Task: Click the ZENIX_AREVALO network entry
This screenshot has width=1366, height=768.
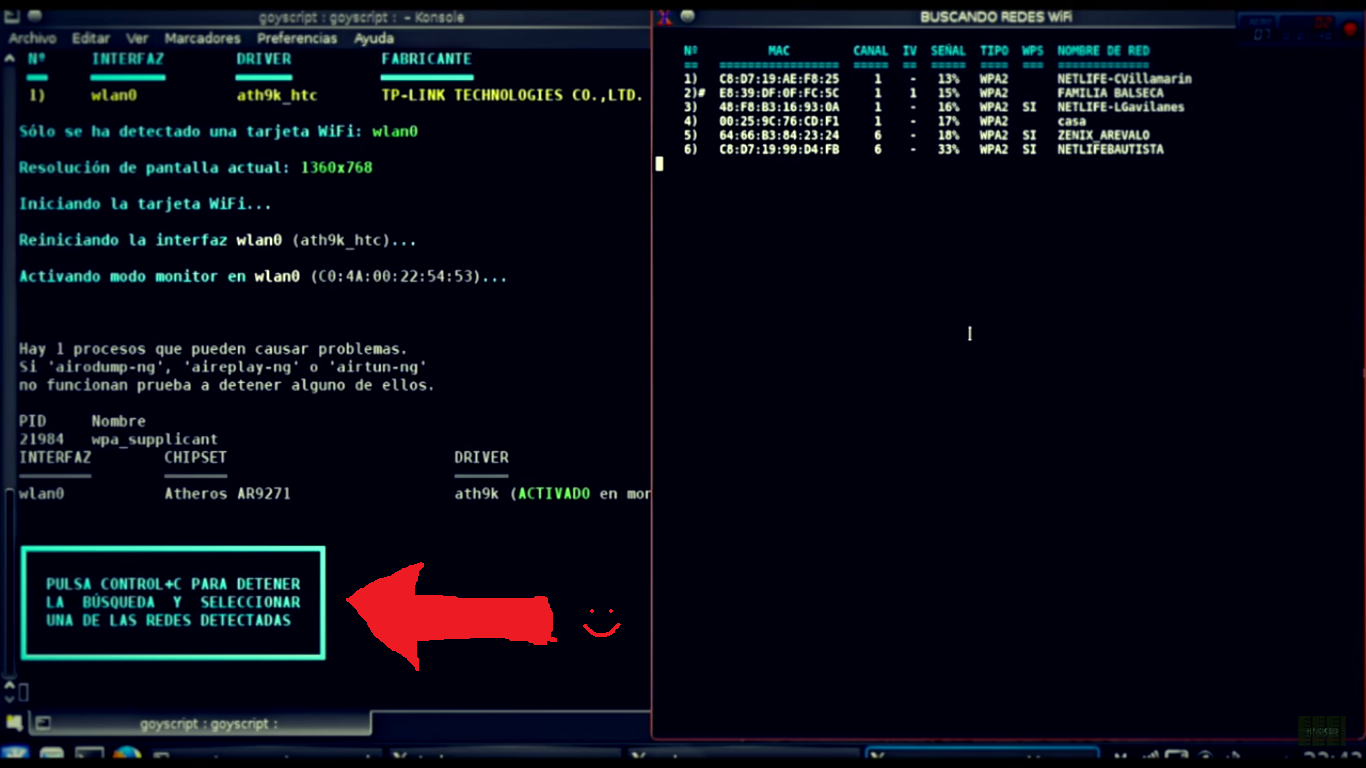Action: [x=1103, y=135]
